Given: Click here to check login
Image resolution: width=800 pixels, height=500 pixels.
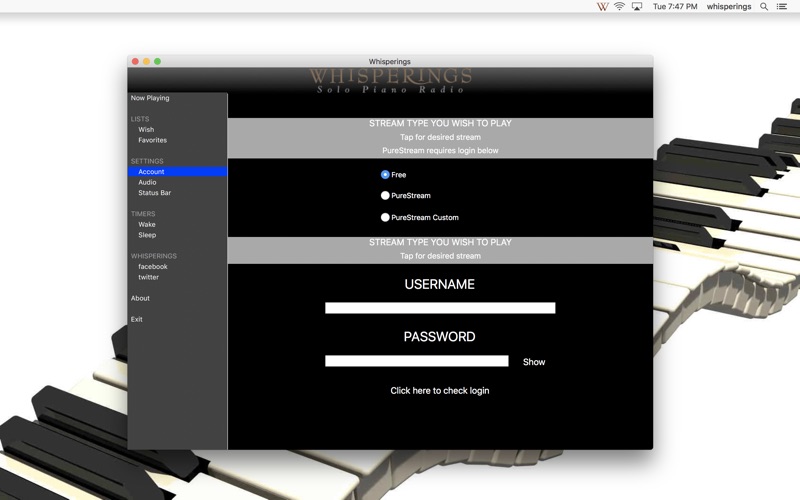Looking at the screenshot, I should pyautogui.click(x=440, y=391).
